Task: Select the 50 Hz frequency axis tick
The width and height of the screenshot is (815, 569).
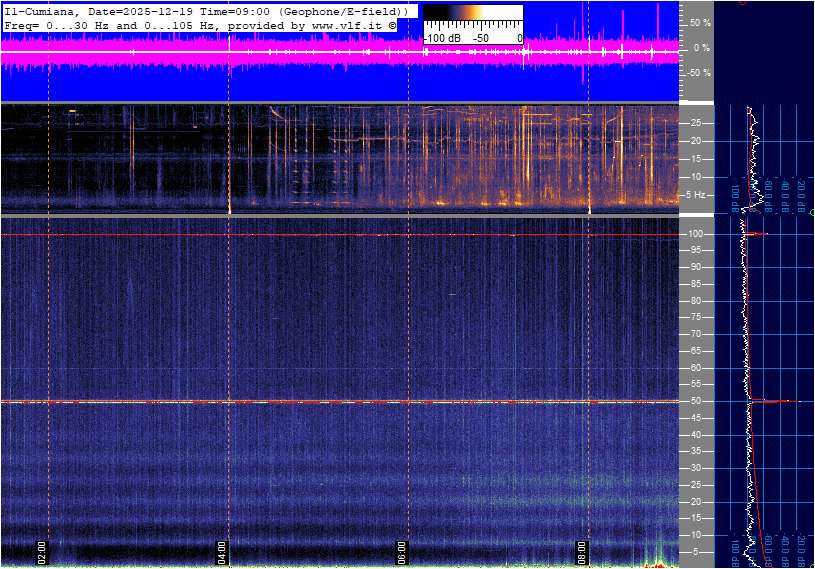Action: coord(697,401)
